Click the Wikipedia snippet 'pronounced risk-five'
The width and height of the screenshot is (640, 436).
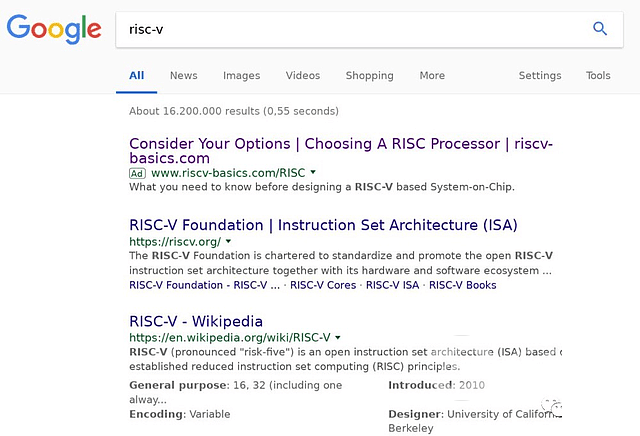coord(345,359)
